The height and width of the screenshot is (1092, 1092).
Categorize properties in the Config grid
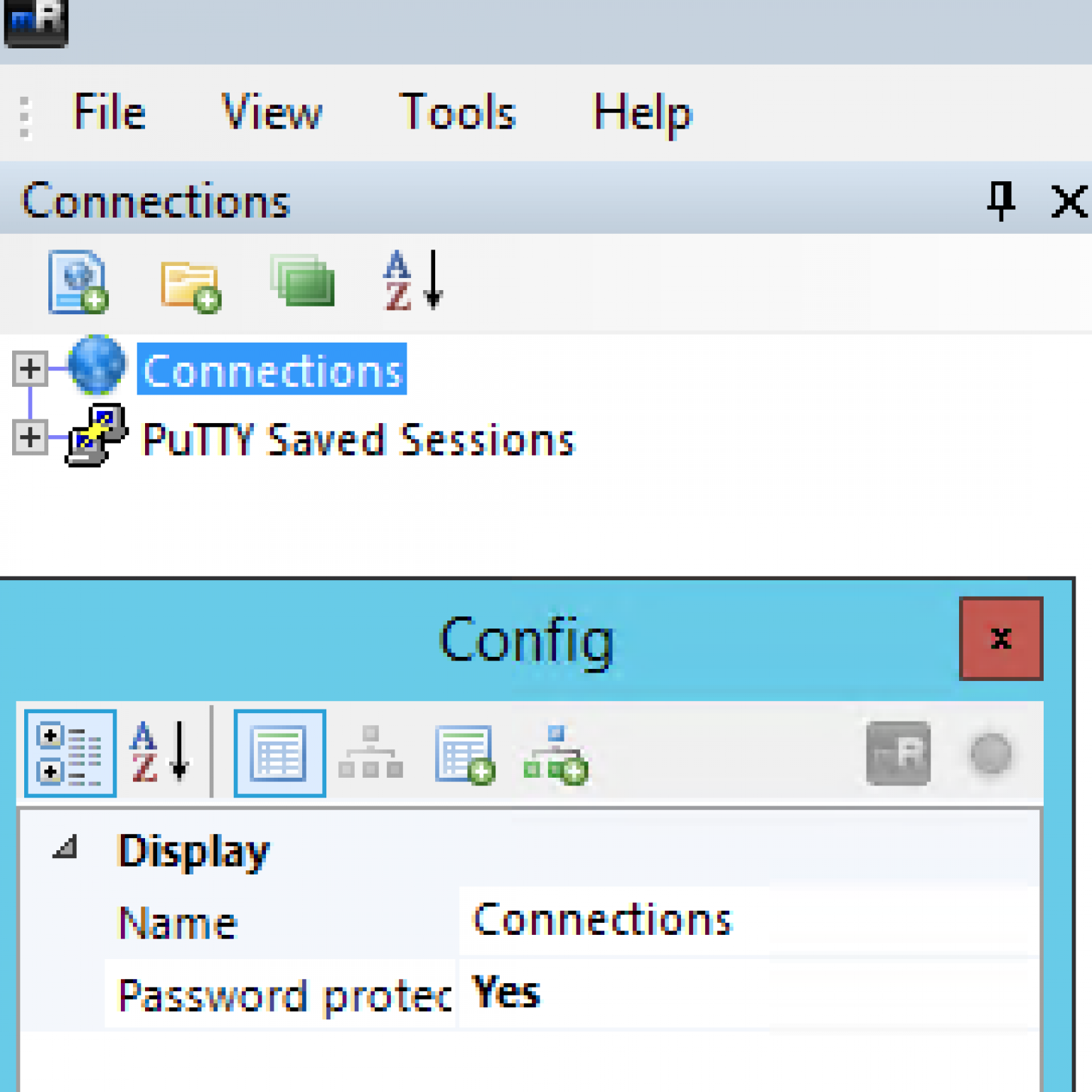70,752
